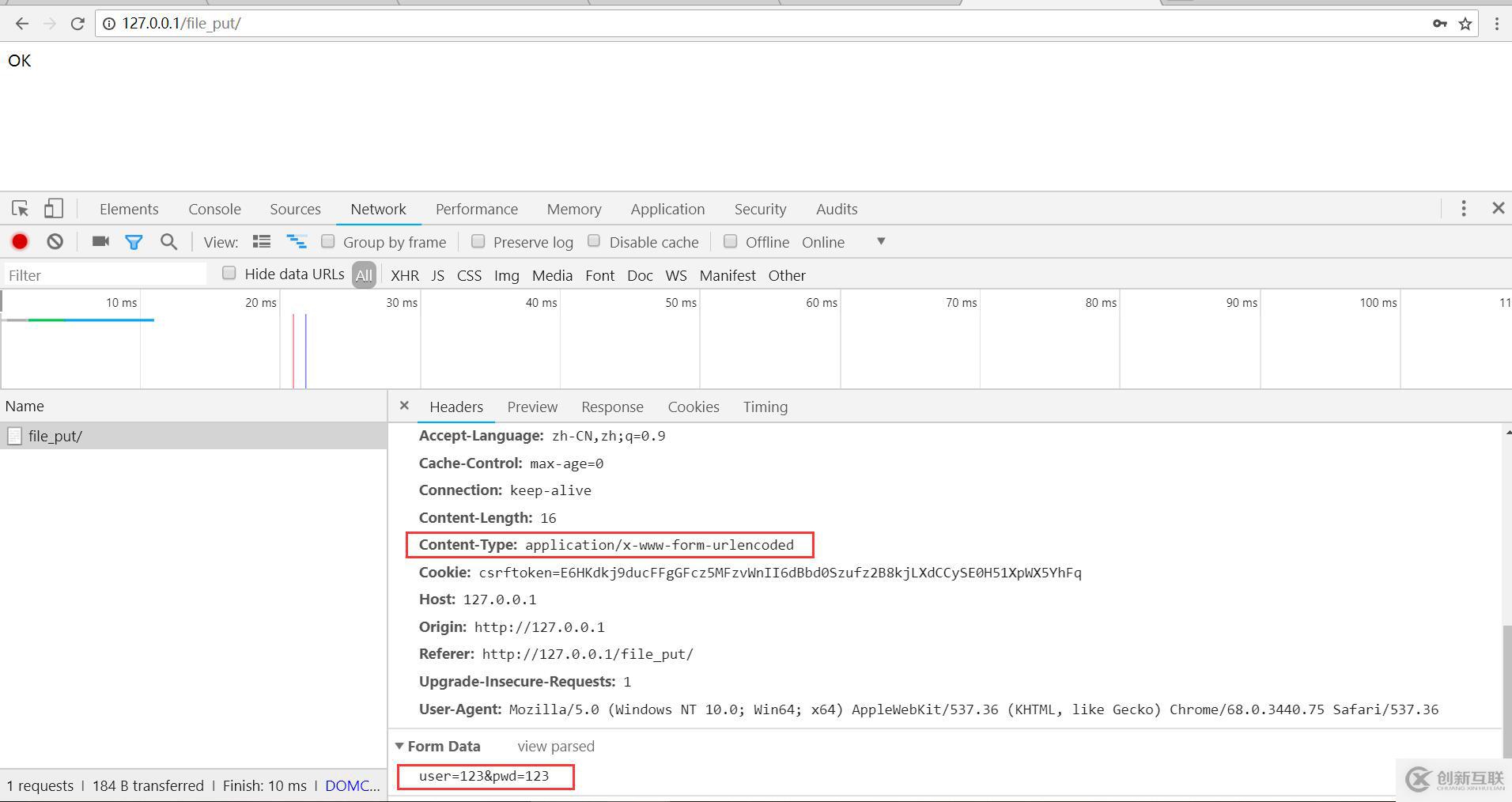The width and height of the screenshot is (1512, 802).
Task: Open the Audits tab
Action: 837,209
